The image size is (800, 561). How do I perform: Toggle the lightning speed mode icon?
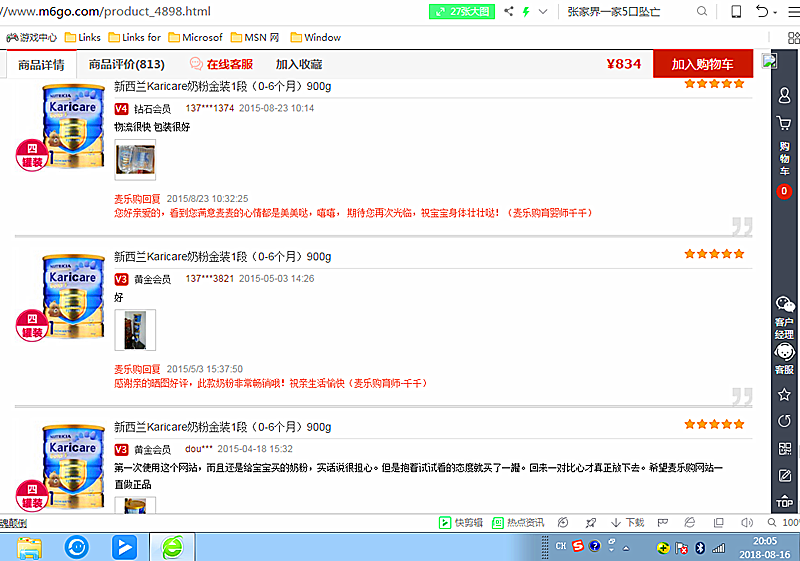[x=526, y=12]
